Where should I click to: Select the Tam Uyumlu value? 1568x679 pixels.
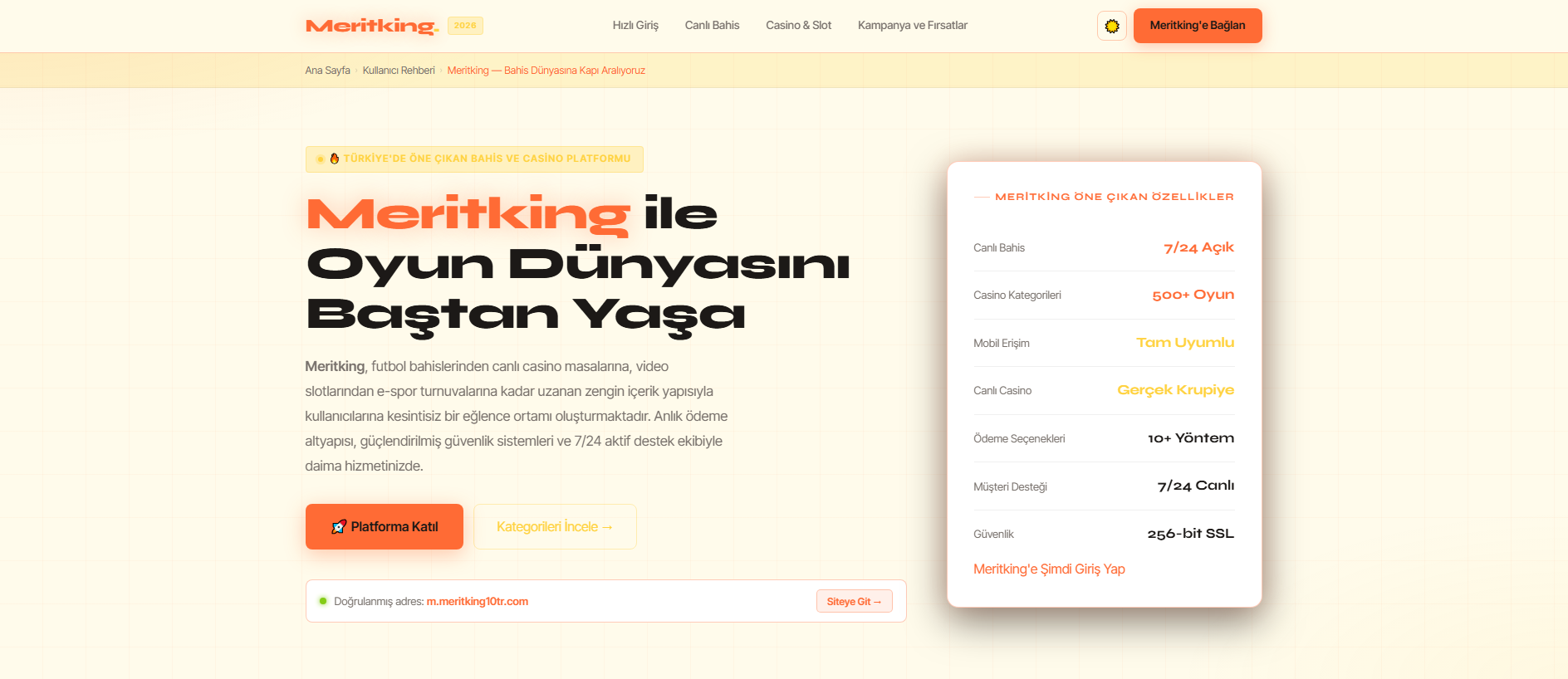coord(1185,343)
